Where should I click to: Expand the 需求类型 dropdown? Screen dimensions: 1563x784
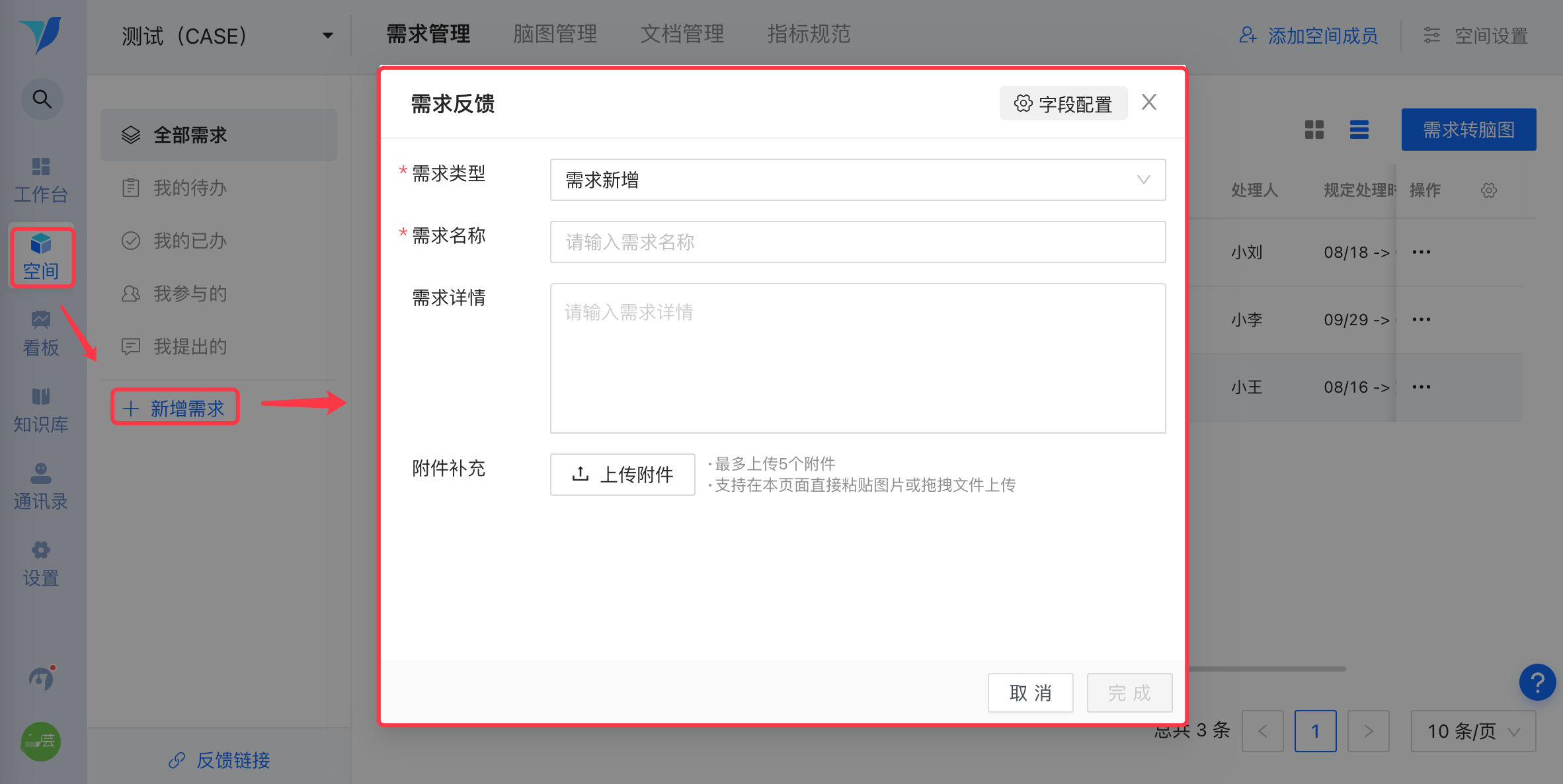[x=857, y=180]
